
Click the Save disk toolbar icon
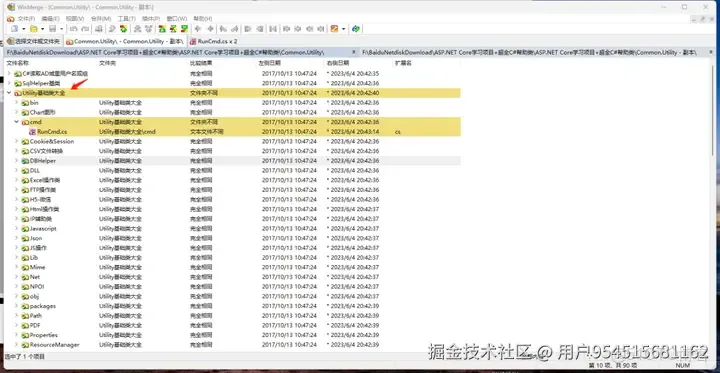[x=53, y=29]
